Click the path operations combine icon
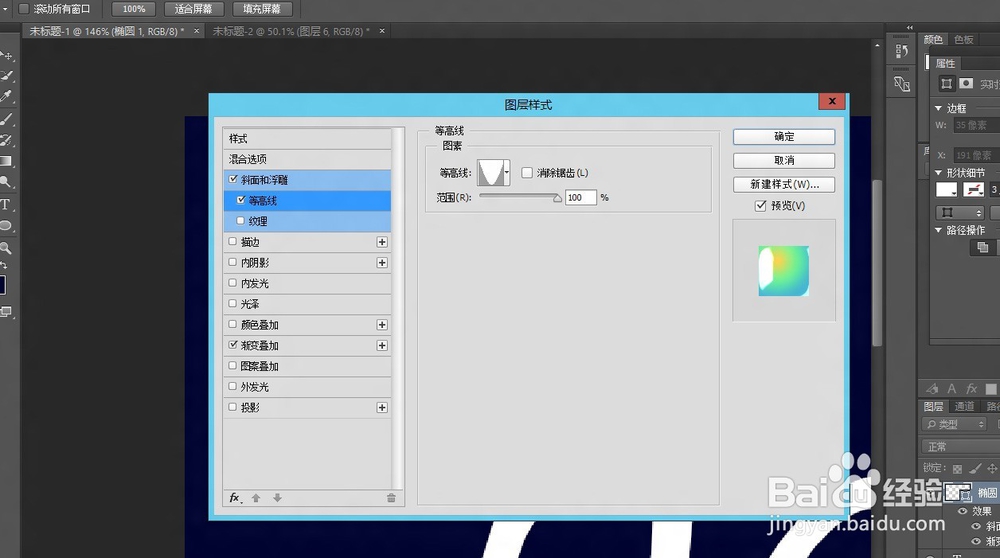 (983, 247)
